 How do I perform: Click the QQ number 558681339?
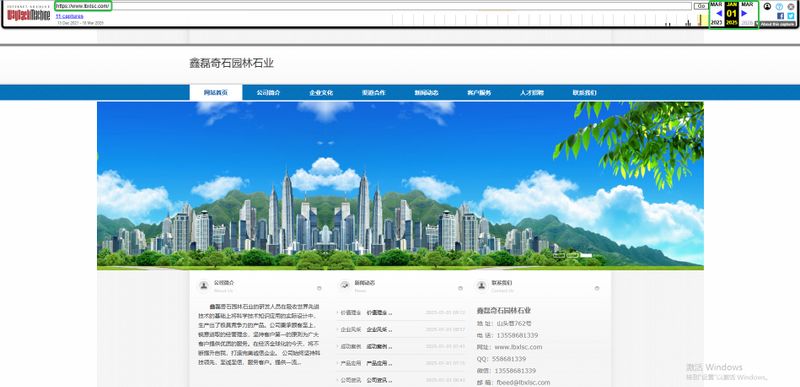[508, 359]
